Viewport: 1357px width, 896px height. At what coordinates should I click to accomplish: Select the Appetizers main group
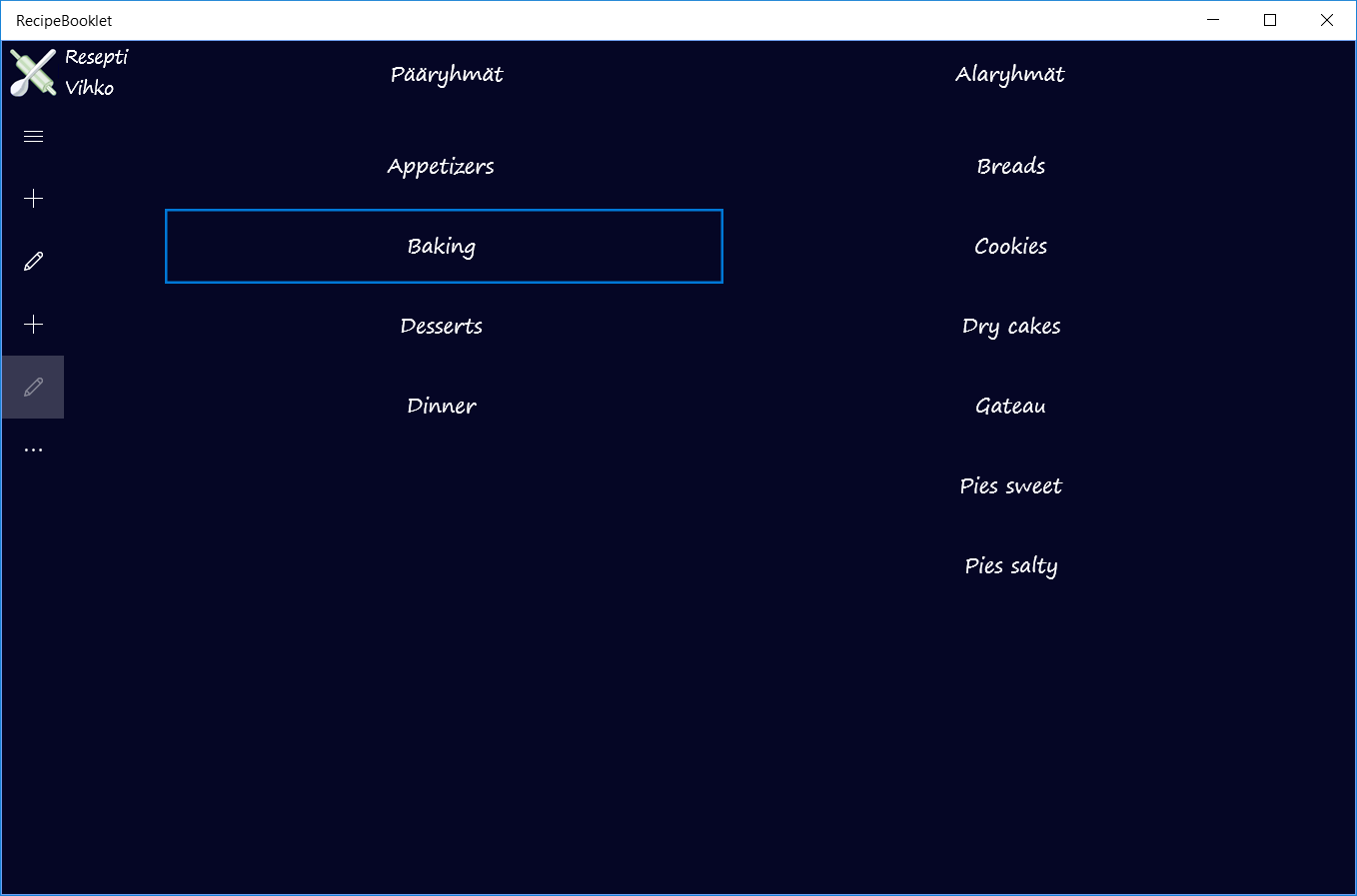(441, 166)
